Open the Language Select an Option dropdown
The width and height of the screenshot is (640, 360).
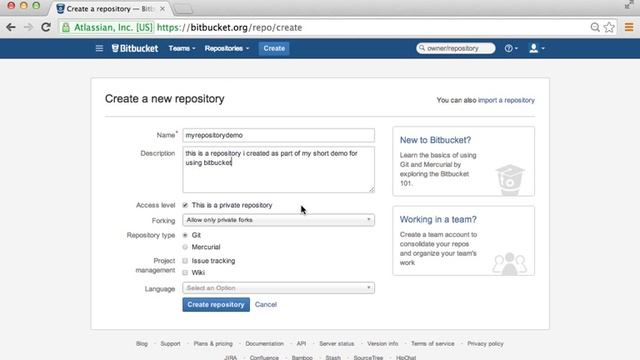(278, 288)
